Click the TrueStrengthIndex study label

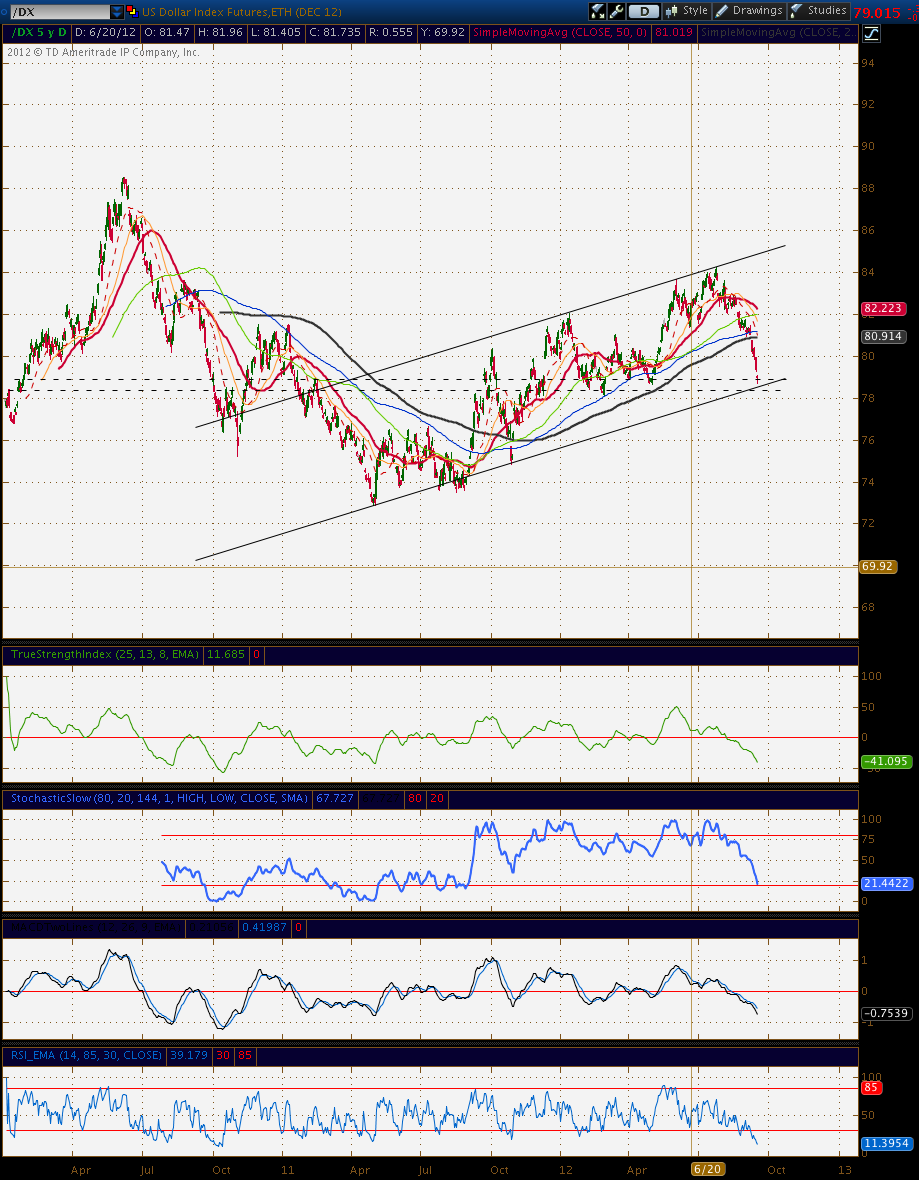(x=105, y=655)
